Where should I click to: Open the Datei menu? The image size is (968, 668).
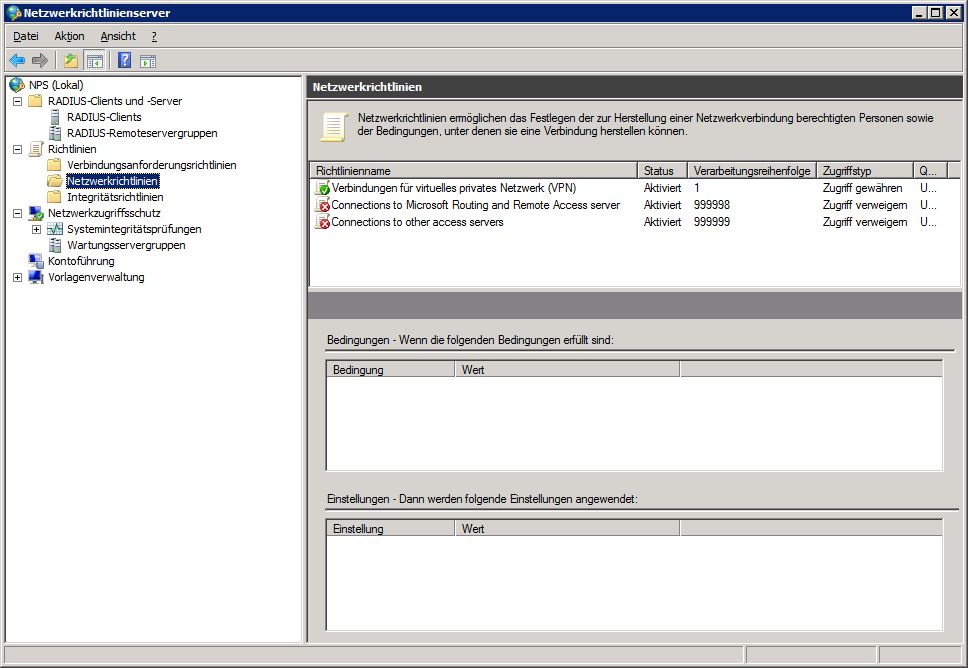tap(26, 36)
